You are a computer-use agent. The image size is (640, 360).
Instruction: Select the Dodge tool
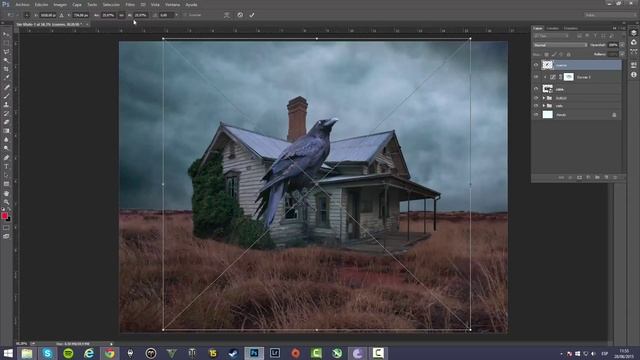pos(6,148)
